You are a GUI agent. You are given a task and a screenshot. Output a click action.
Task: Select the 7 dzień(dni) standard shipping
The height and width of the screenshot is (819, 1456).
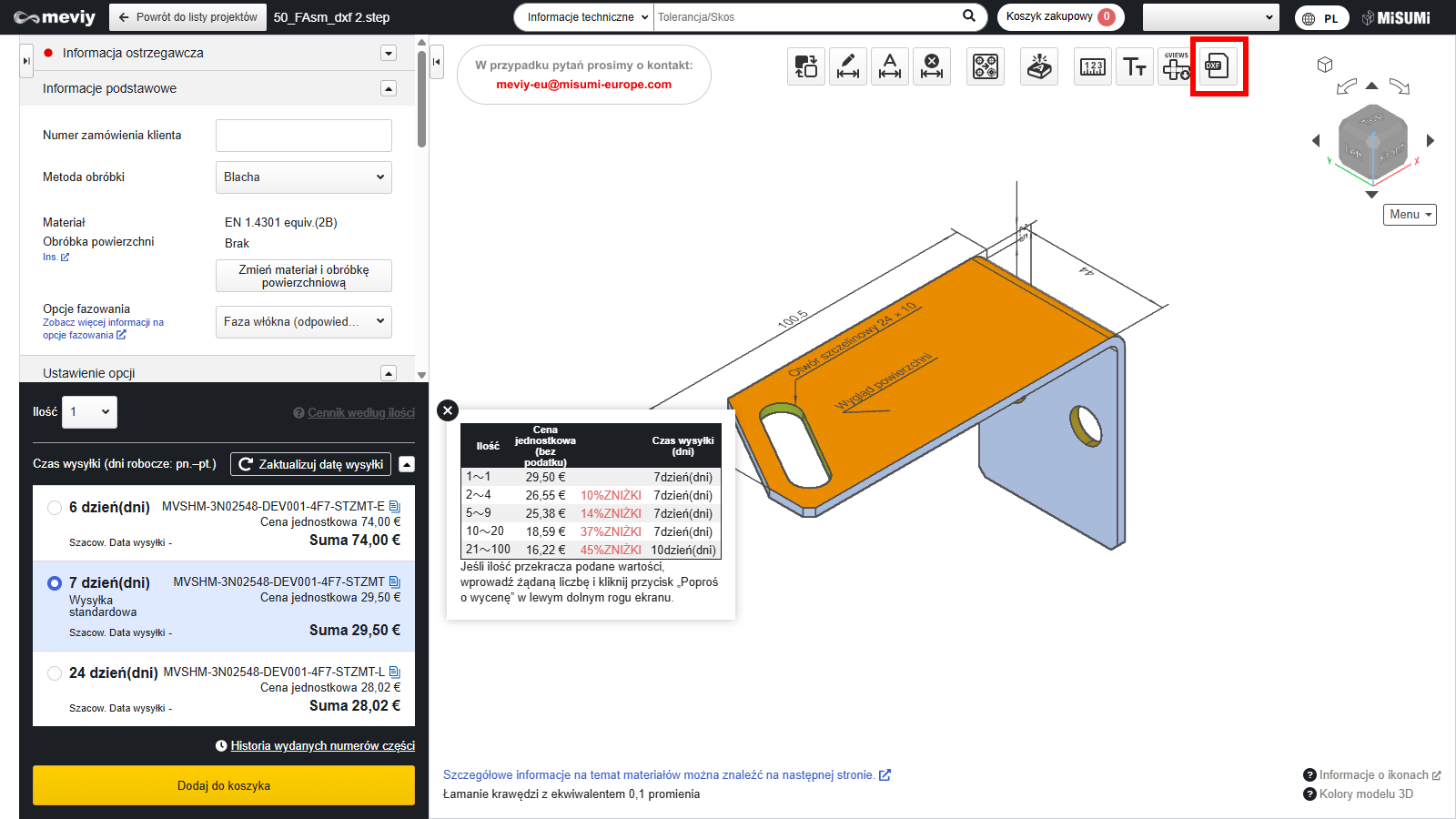(55, 583)
